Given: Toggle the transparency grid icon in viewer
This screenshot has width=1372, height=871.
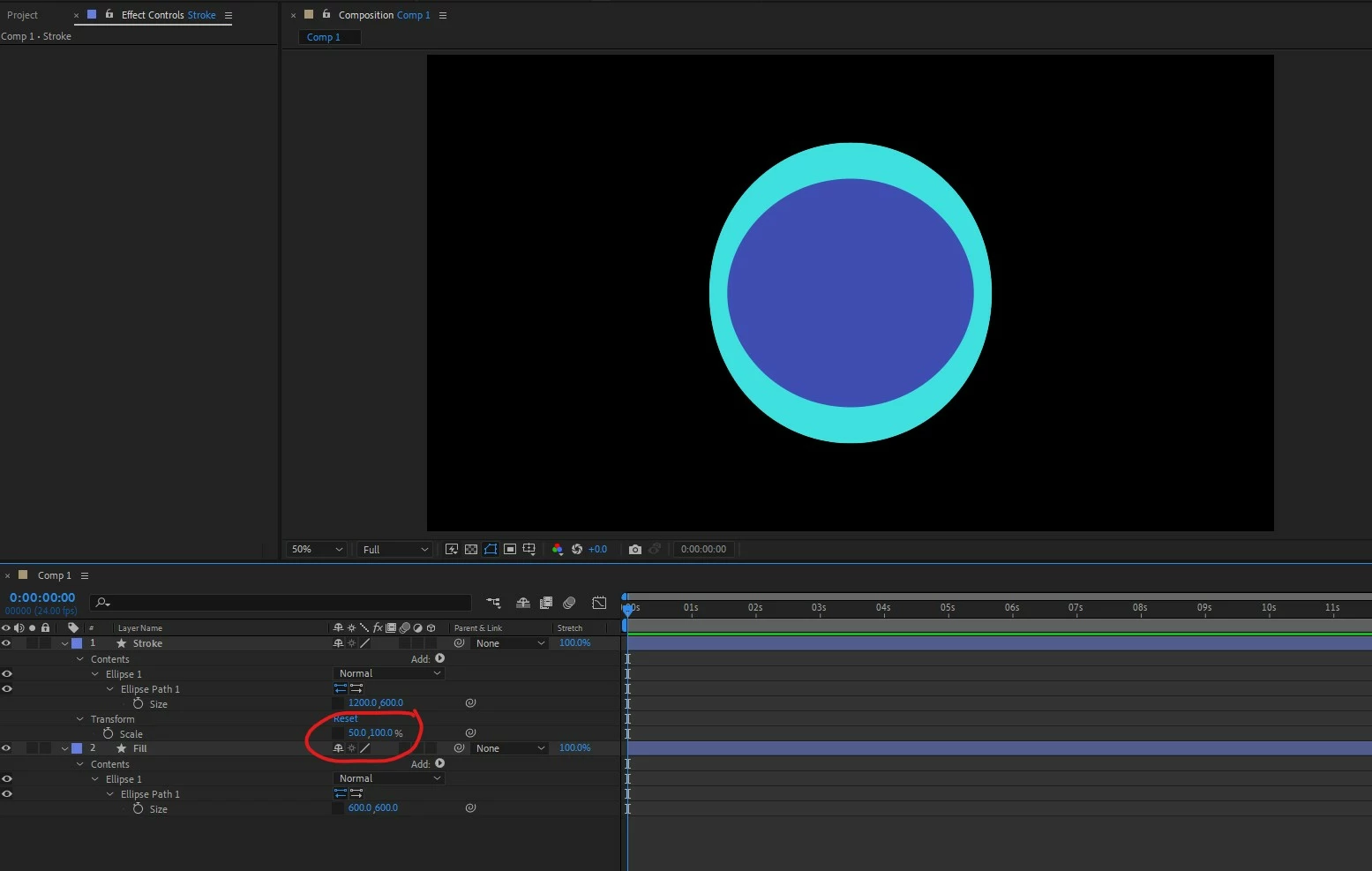Looking at the screenshot, I should point(471,549).
